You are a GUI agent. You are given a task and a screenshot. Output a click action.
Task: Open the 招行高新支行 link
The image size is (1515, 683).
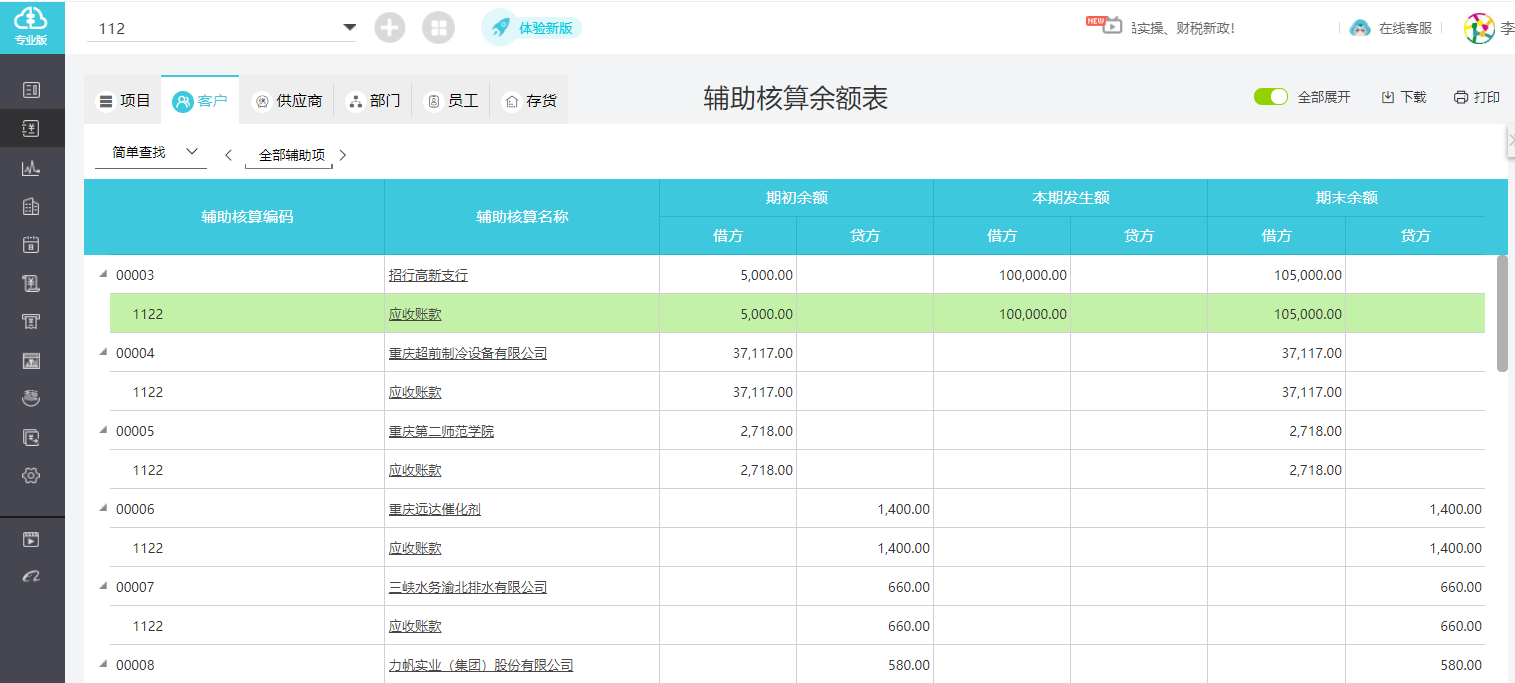pos(428,275)
